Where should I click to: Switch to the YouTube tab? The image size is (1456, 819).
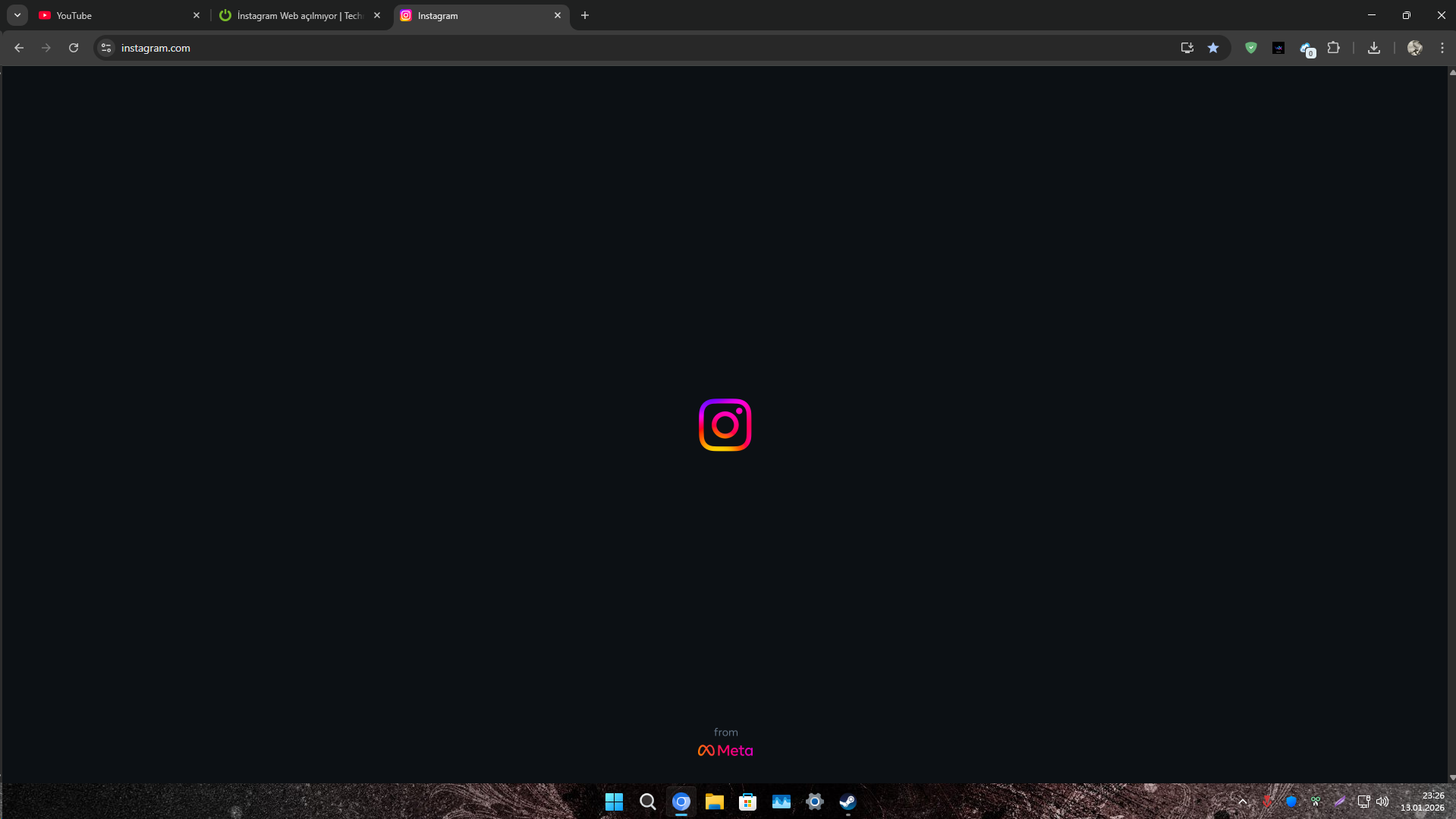pos(120,15)
